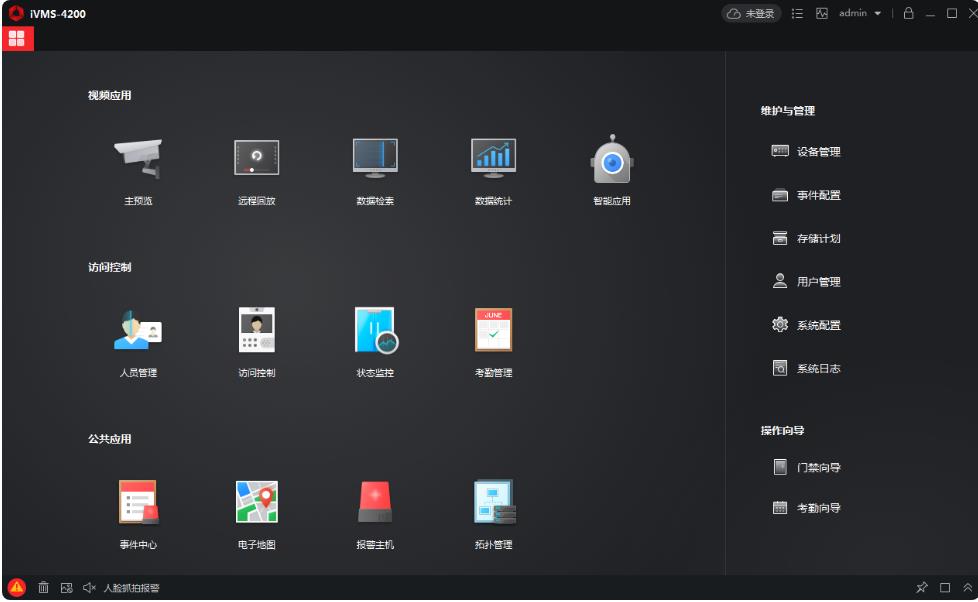Click the 未登录 cloud login button

(x=752, y=14)
